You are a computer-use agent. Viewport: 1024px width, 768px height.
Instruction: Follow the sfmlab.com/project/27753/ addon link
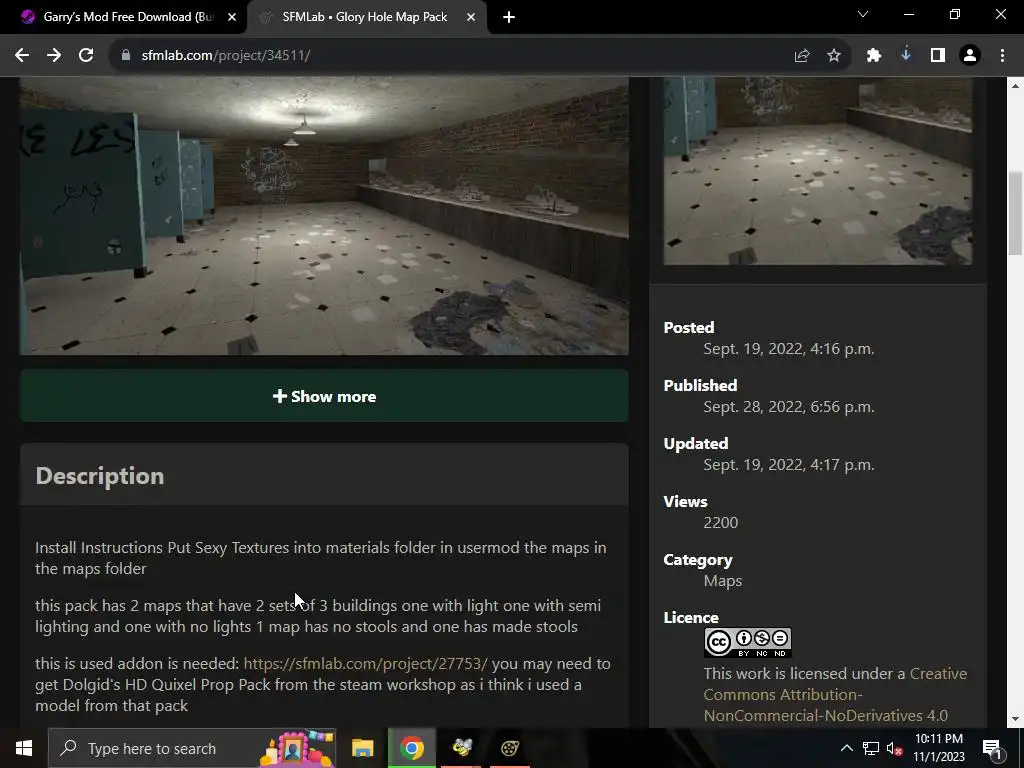pyautogui.click(x=365, y=664)
